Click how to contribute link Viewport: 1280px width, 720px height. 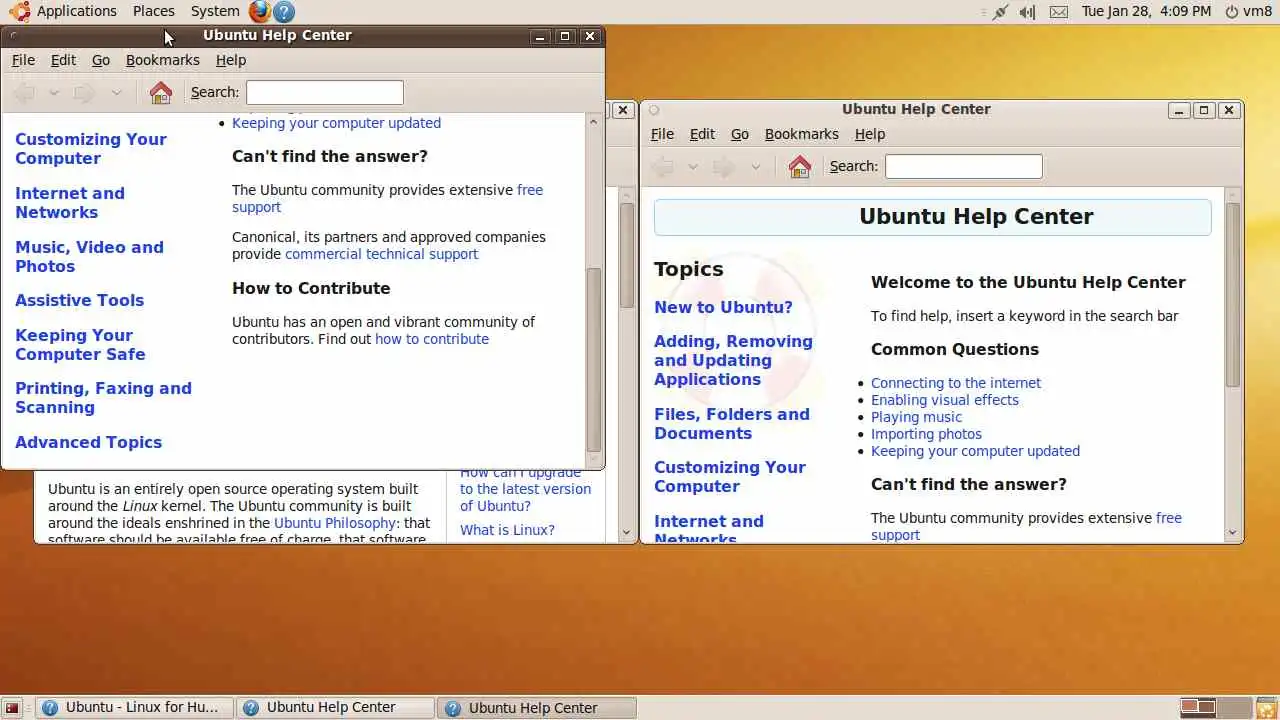pyautogui.click(x=432, y=339)
